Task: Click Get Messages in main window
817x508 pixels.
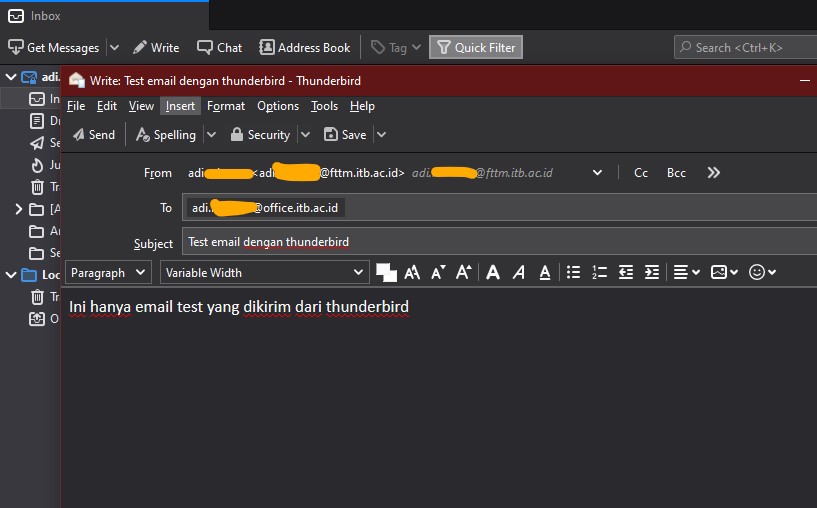Action: 53,47
